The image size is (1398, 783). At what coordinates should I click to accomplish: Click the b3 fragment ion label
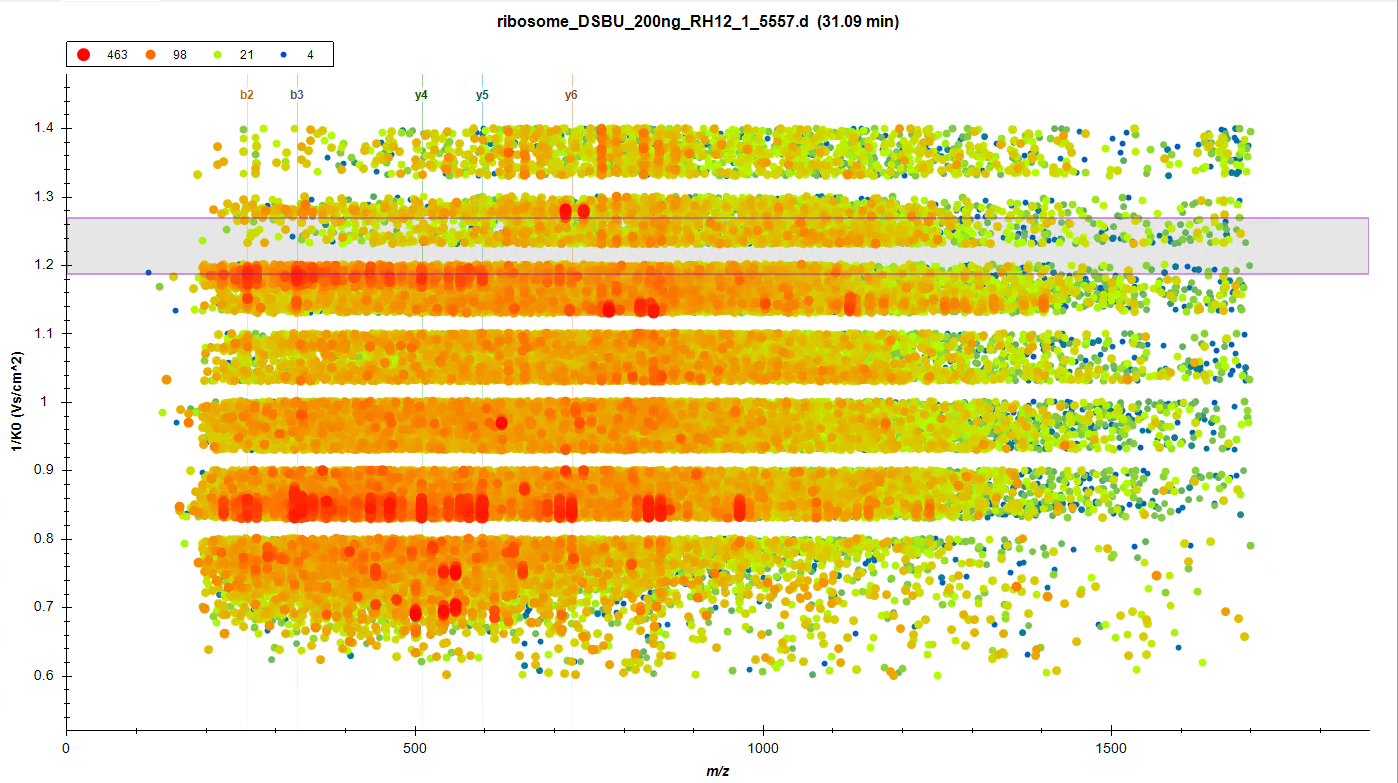297,95
